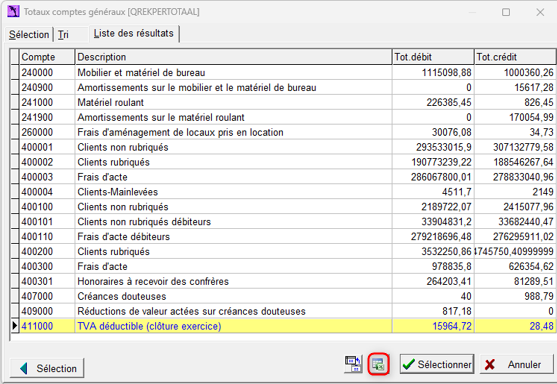Image resolution: width=557 pixels, height=384 pixels.
Task: Click account 241000
Action: 47,102
